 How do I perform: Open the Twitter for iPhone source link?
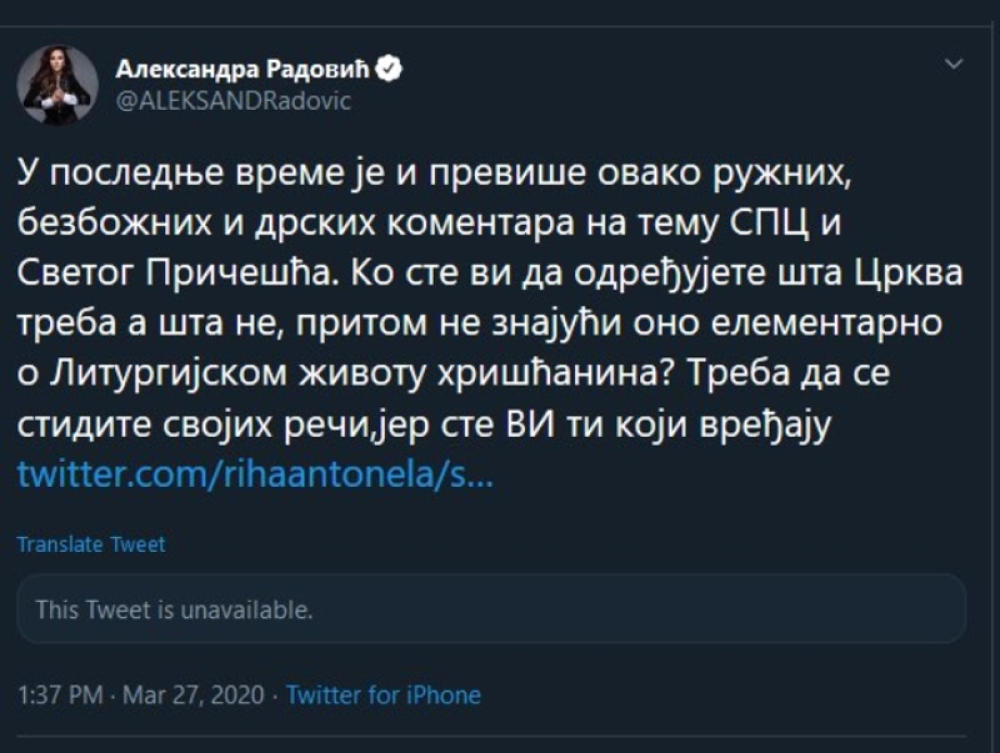click(x=383, y=695)
